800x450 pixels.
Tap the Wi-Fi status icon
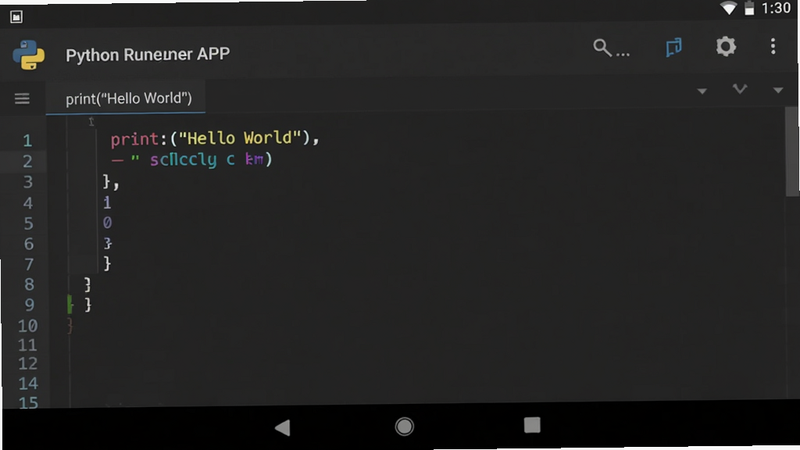(x=728, y=8)
